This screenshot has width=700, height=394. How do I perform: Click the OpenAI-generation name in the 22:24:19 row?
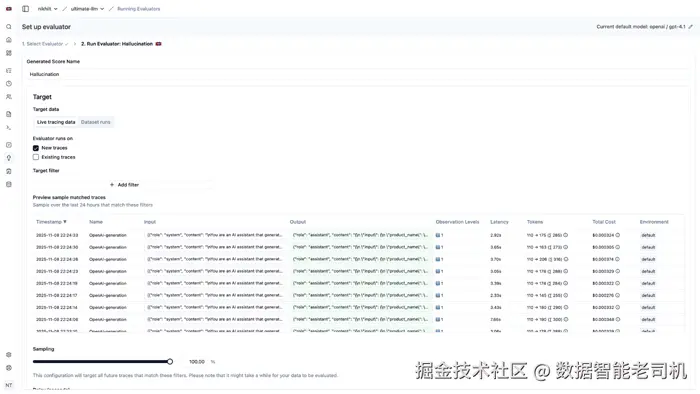click(x=108, y=283)
